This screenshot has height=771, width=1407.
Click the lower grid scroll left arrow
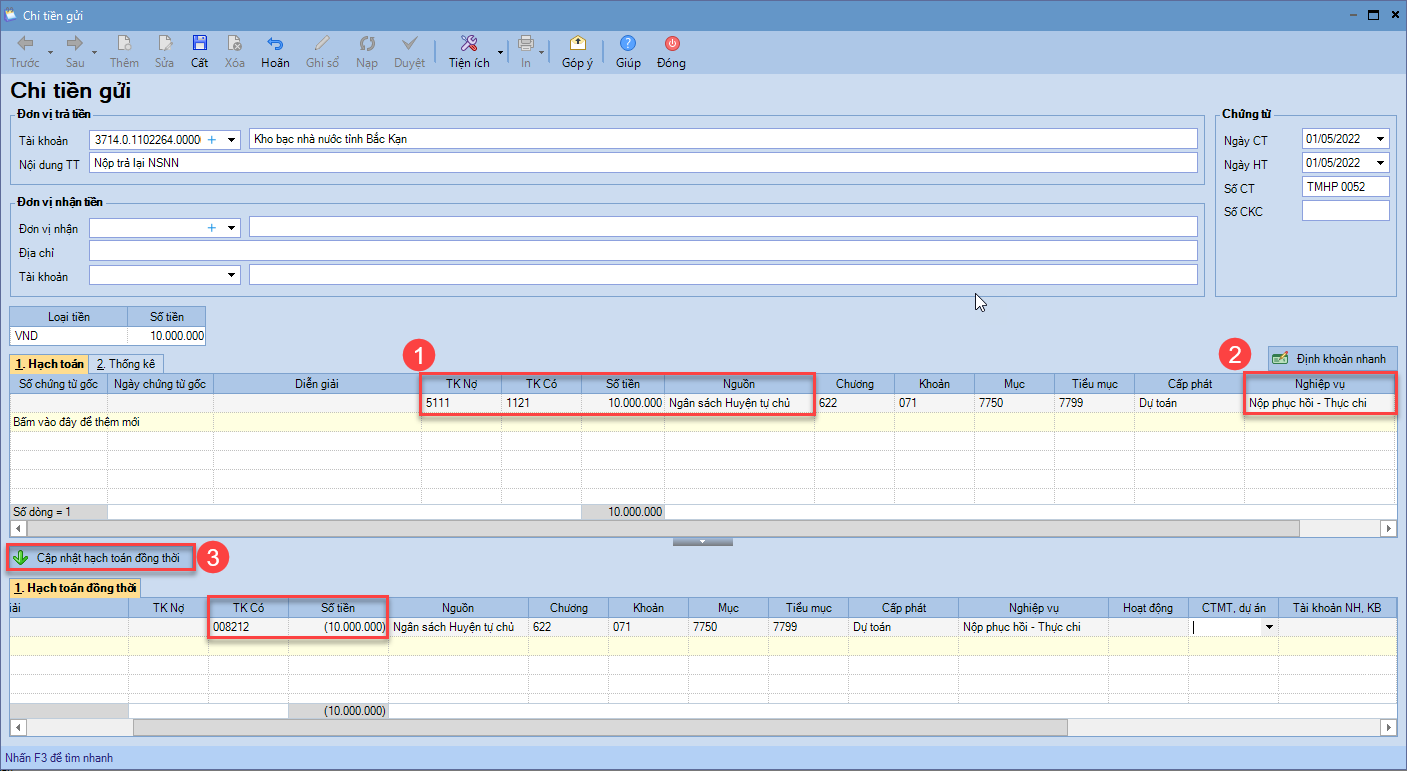[x=18, y=727]
